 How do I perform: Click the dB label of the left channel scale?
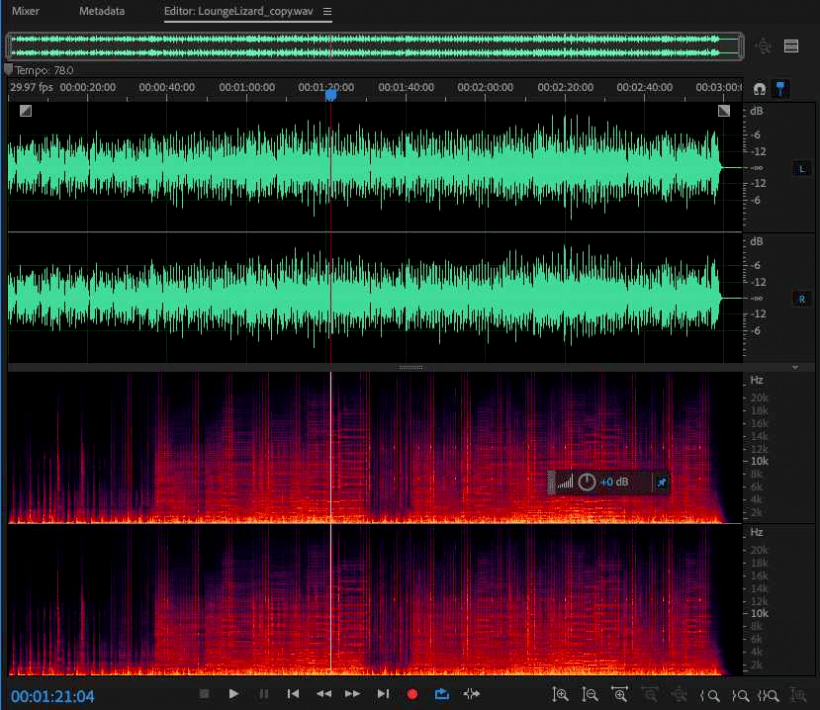756,111
